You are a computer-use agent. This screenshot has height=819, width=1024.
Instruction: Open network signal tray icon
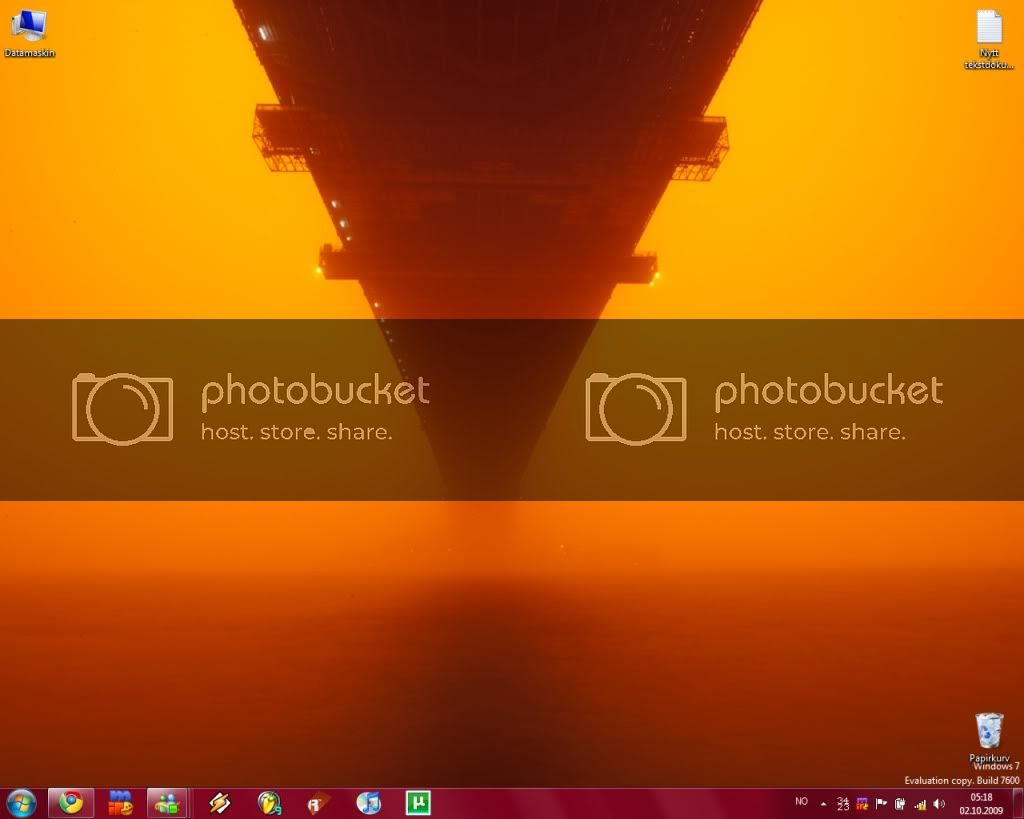pyautogui.click(x=920, y=804)
